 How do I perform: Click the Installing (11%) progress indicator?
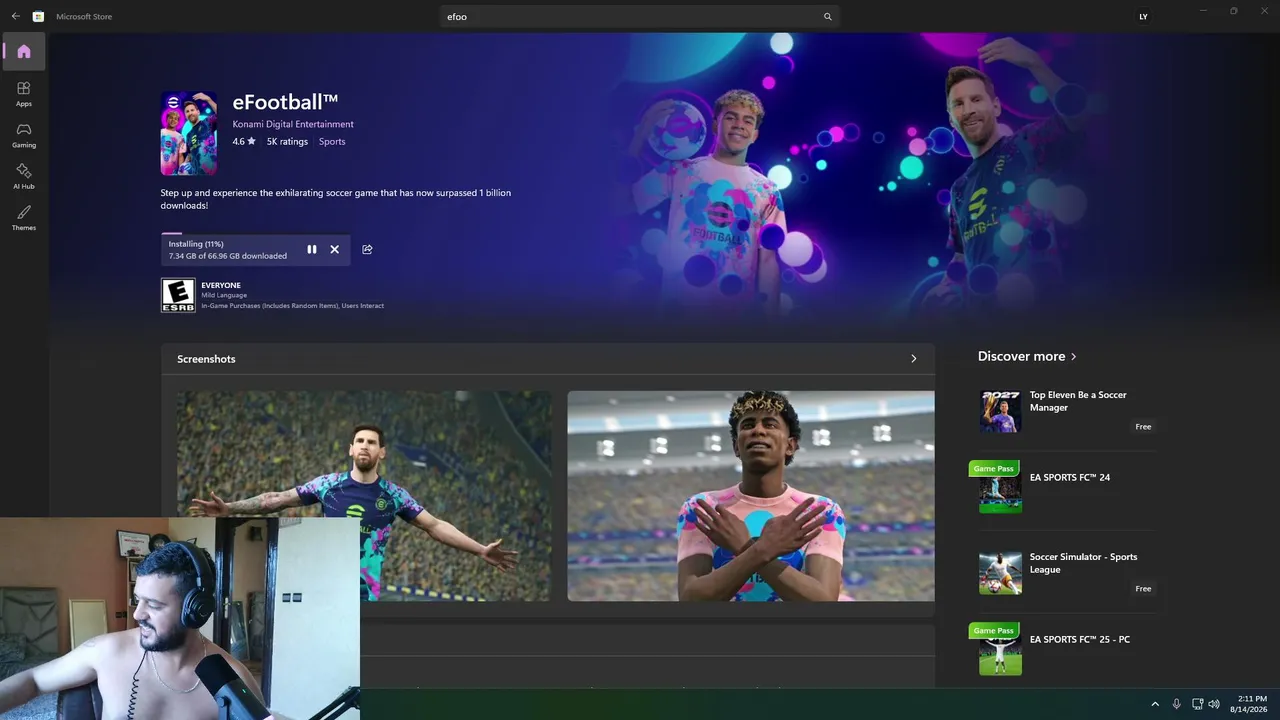click(x=196, y=244)
